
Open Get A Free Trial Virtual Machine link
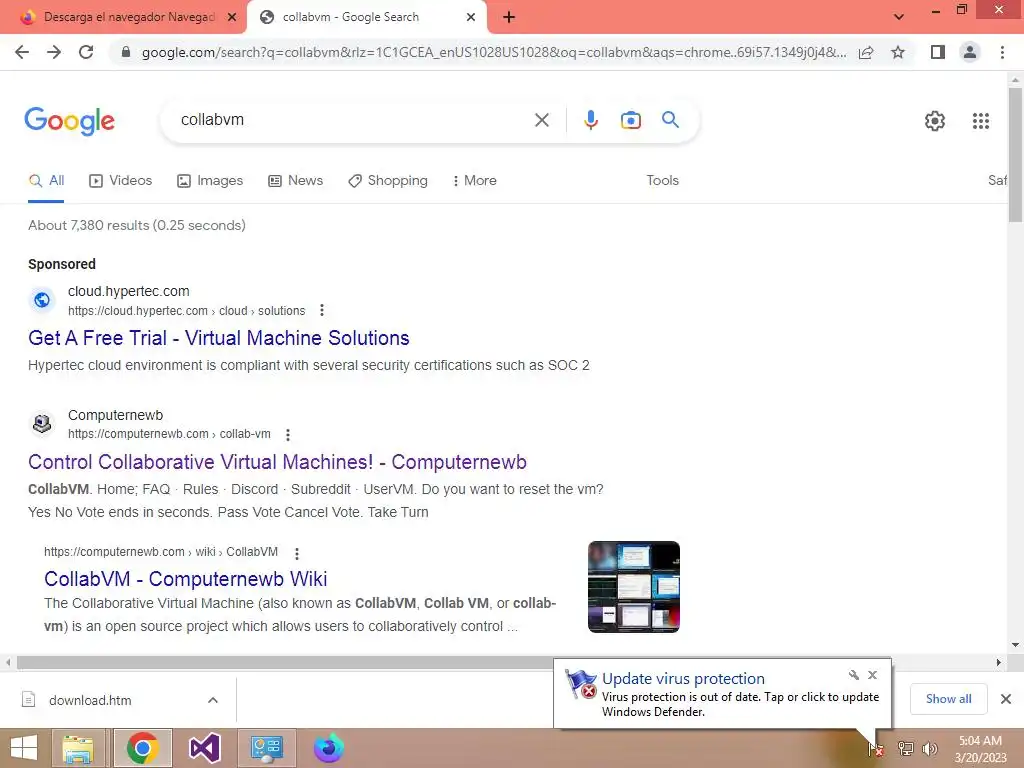[219, 338]
